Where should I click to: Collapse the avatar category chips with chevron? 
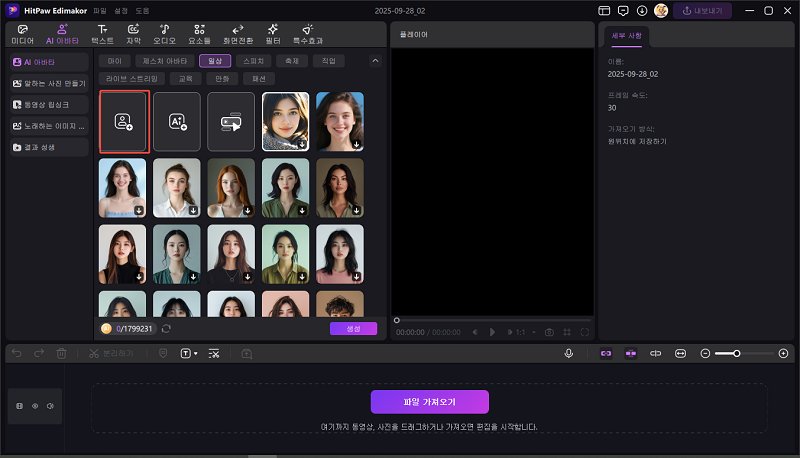[375, 61]
